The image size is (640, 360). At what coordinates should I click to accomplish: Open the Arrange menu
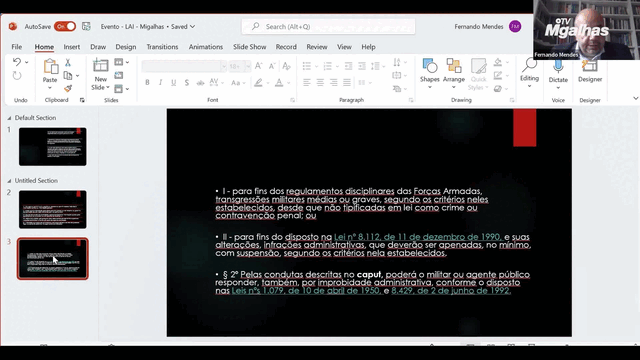click(453, 73)
